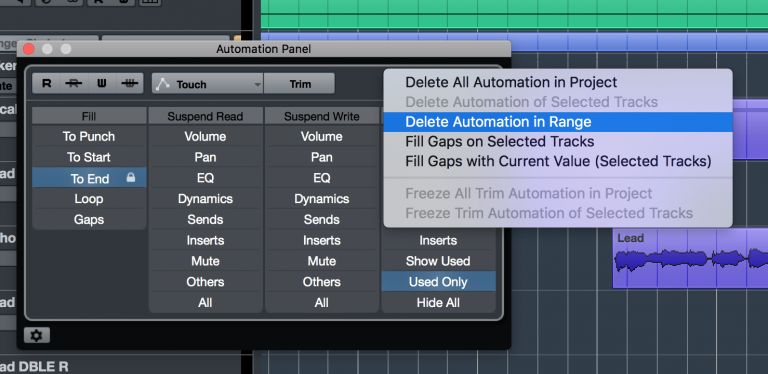
Task: Suspend Read for Volume
Action: click(x=205, y=137)
